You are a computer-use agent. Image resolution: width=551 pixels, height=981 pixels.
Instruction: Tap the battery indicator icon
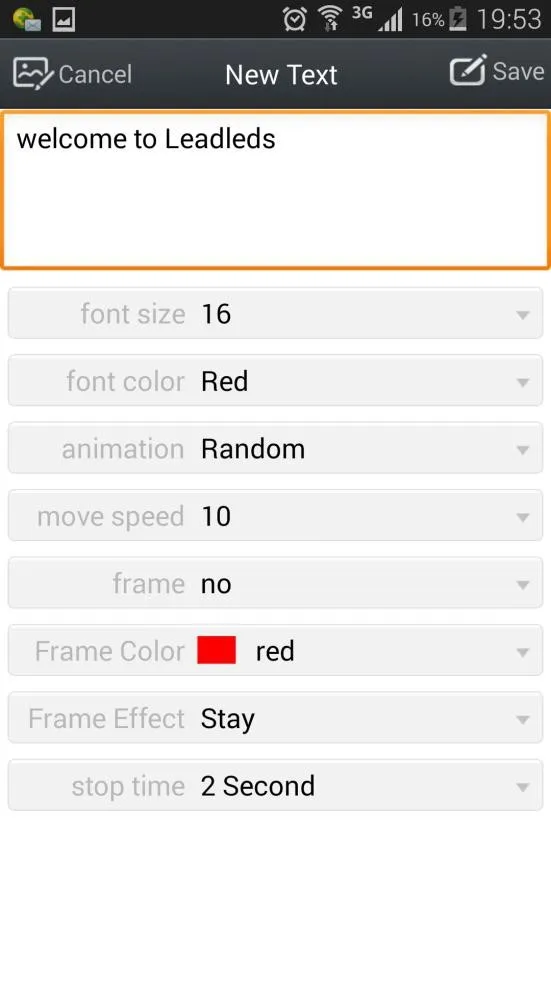[x=458, y=19]
